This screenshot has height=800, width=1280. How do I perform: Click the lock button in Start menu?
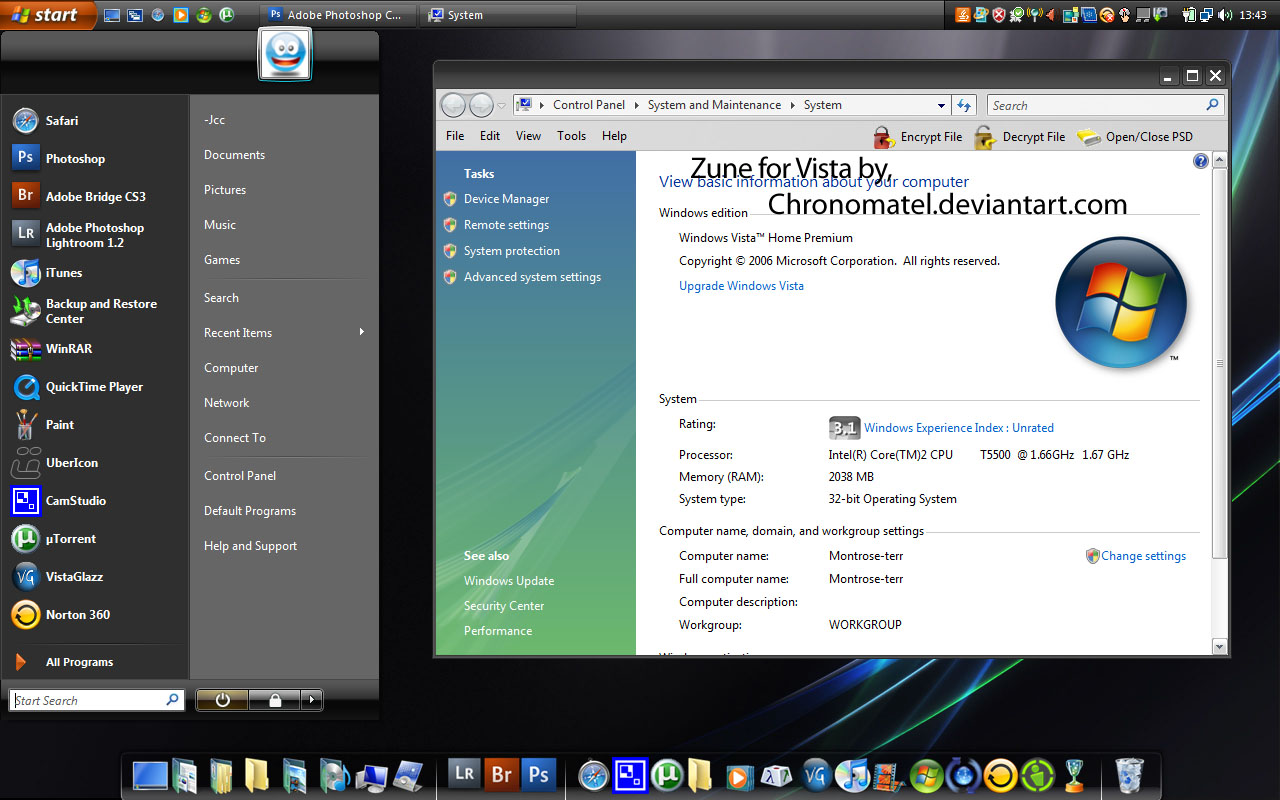[275, 700]
